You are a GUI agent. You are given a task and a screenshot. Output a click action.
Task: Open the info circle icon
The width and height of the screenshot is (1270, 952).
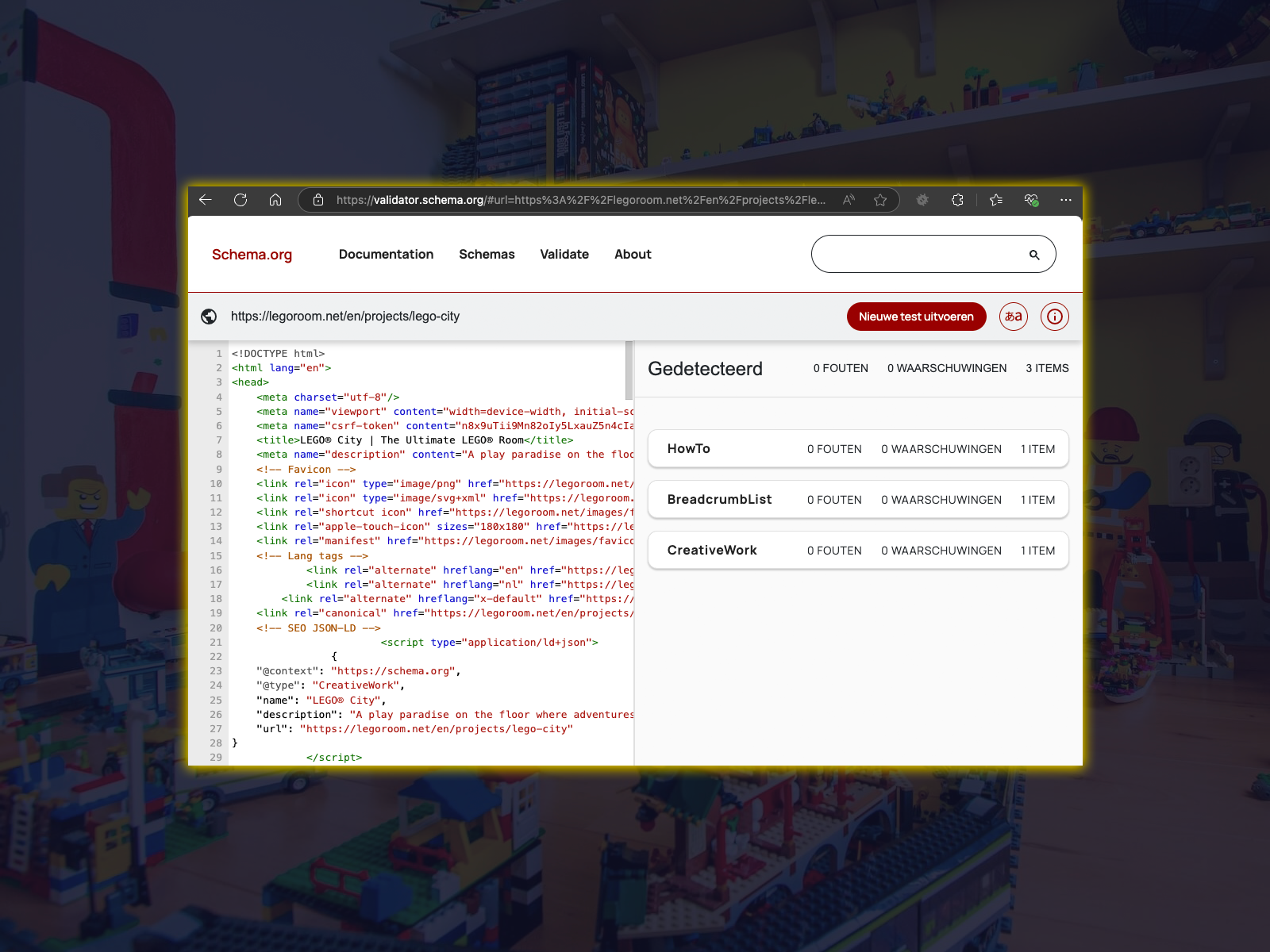[1055, 317]
